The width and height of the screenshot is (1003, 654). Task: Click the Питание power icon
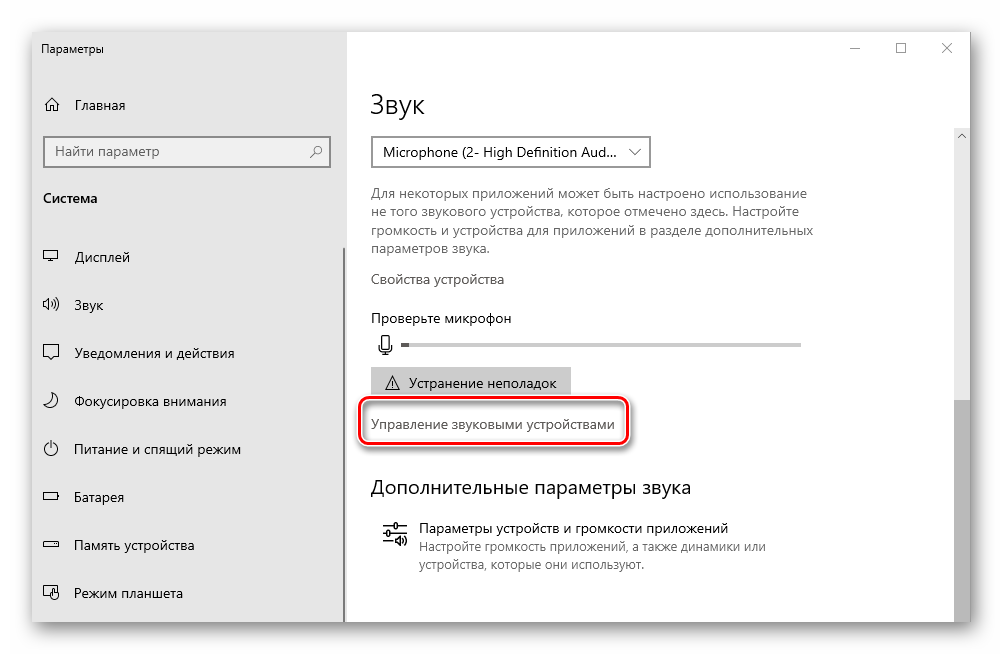pos(51,449)
